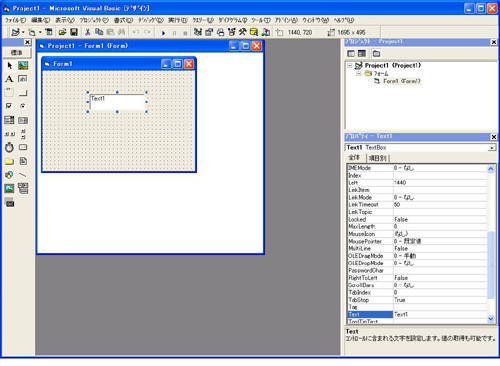
Task: Click the 標準 toolbox tab button
Action: click(17, 52)
